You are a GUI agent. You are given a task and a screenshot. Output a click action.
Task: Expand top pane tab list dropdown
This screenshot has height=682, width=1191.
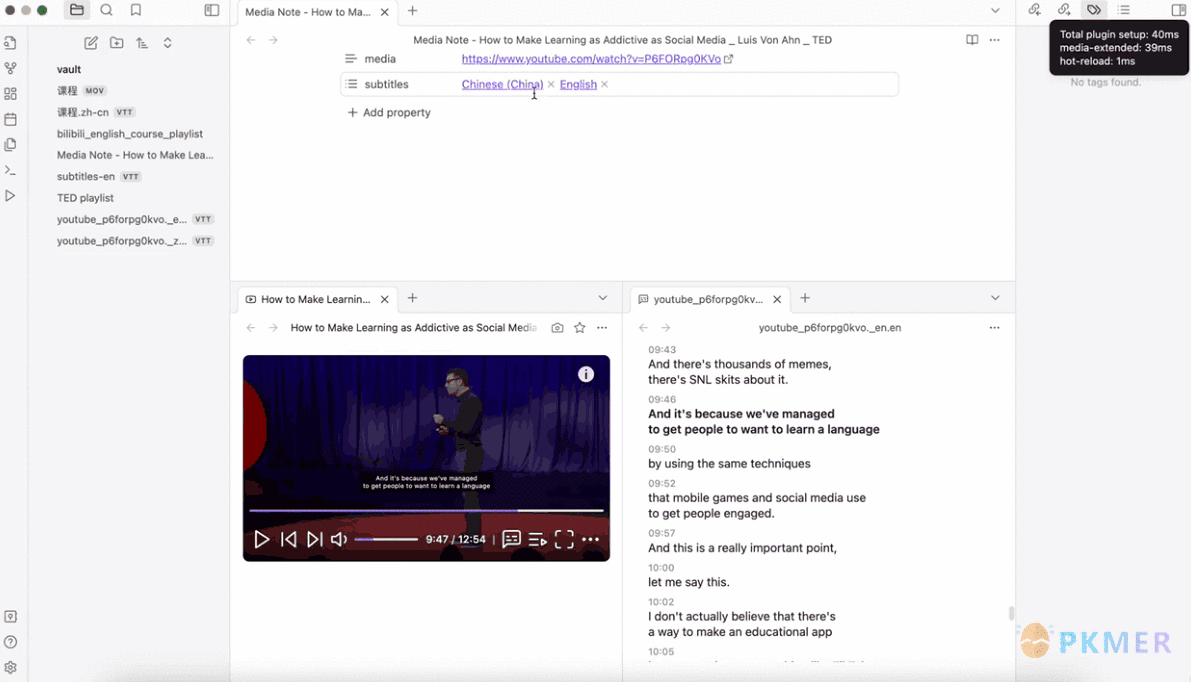(995, 11)
